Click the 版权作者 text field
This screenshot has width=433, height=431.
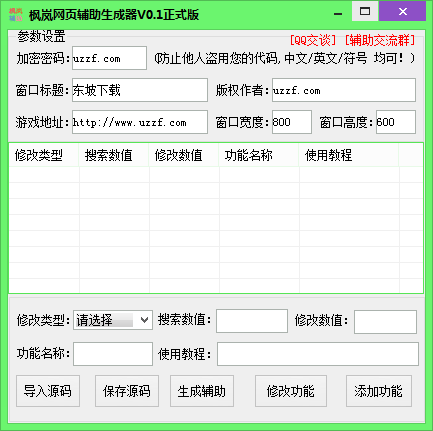coord(344,90)
